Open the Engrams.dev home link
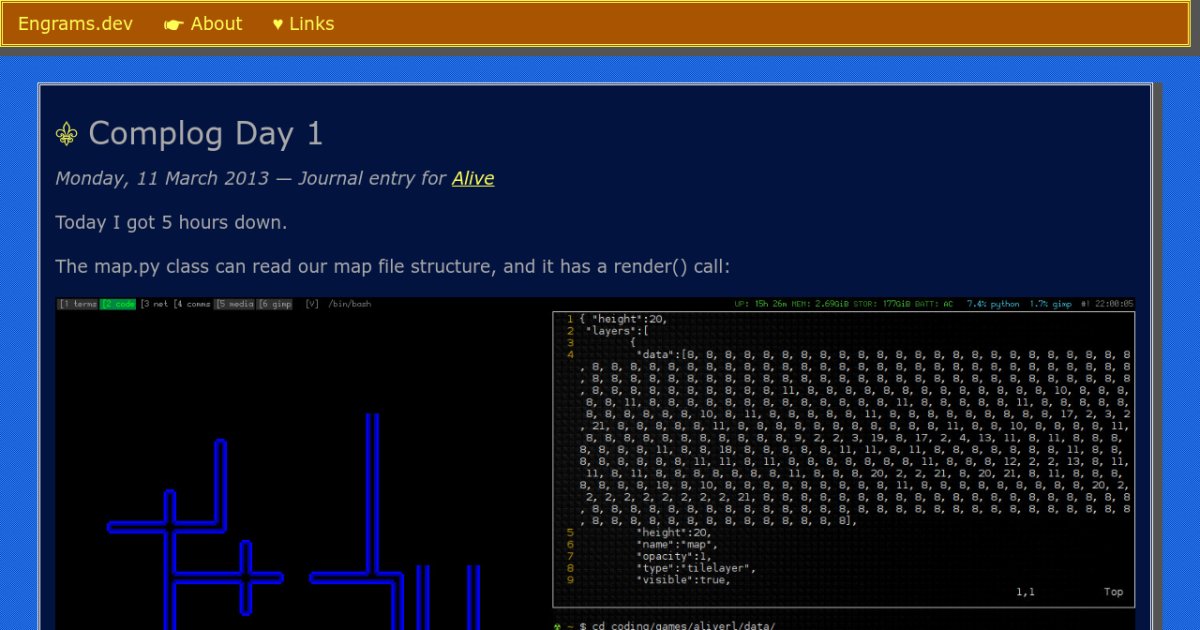 click(75, 24)
